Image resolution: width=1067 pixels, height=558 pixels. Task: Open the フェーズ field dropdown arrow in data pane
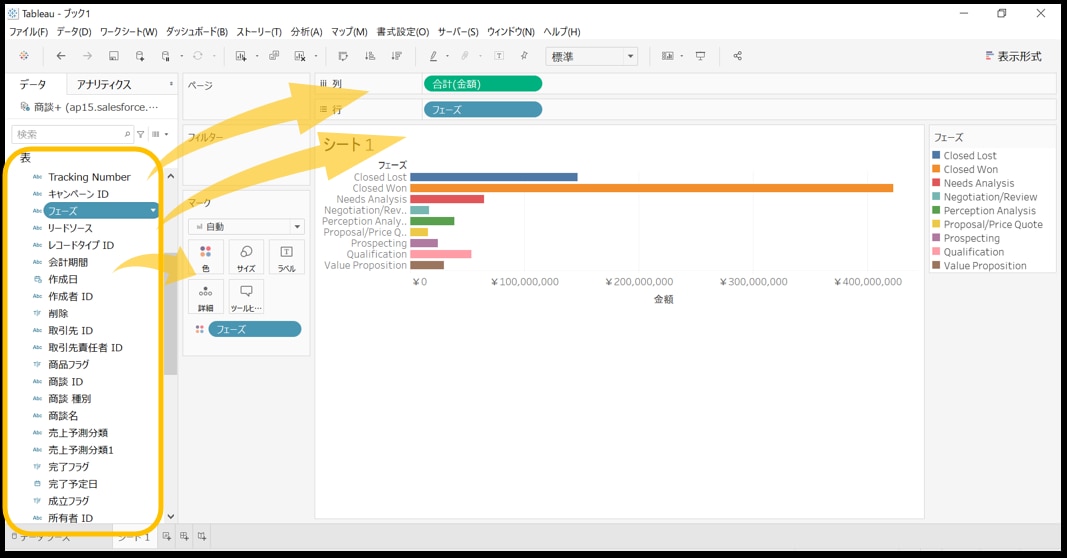click(152, 211)
